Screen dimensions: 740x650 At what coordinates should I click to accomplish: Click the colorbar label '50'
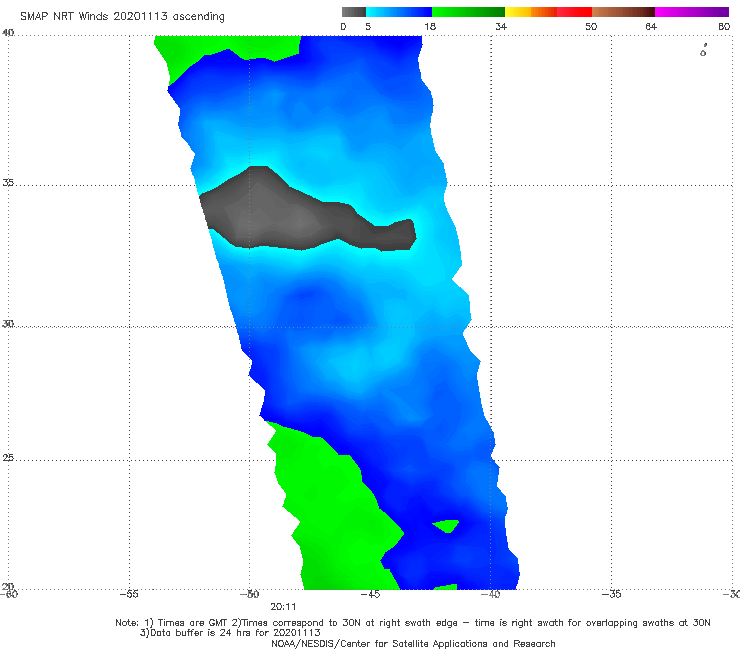pos(591,27)
